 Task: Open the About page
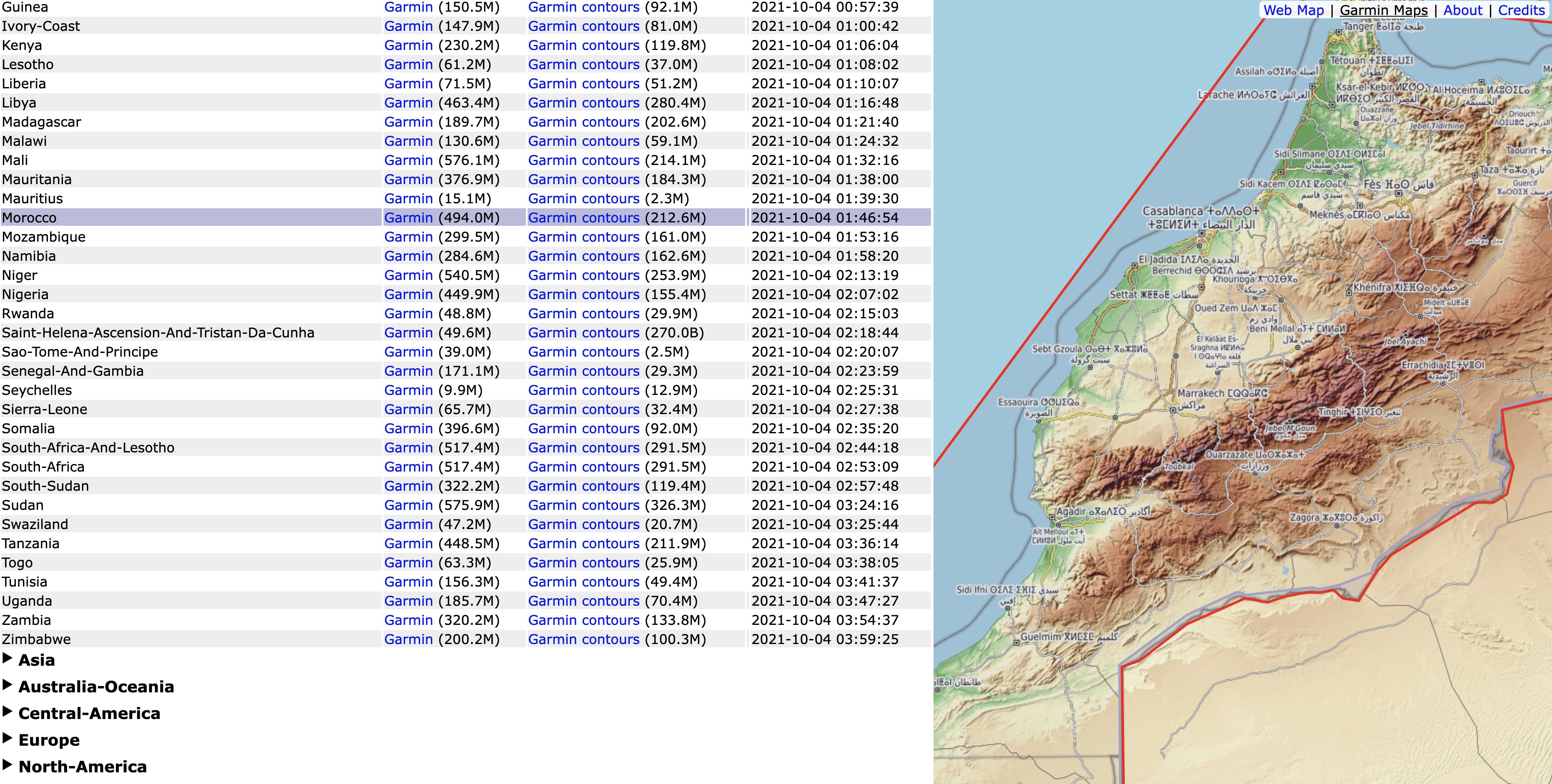coord(1462,10)
